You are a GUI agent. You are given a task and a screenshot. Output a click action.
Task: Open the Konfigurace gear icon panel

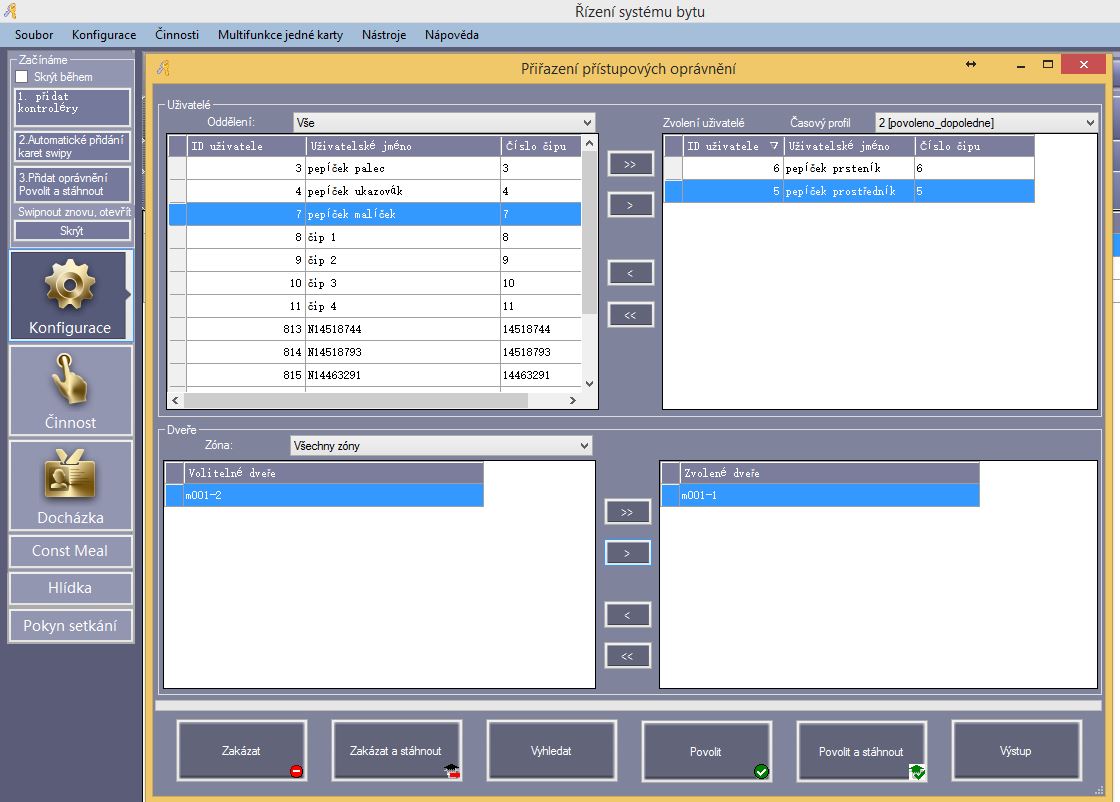(x=71, y=295)
